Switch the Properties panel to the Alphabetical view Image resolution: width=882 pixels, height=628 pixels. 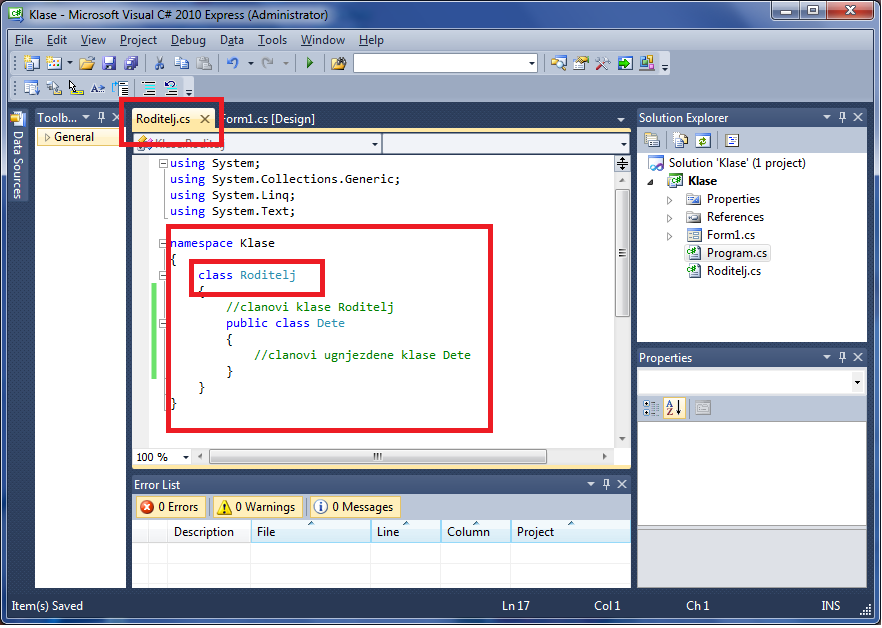pos(674,408)
